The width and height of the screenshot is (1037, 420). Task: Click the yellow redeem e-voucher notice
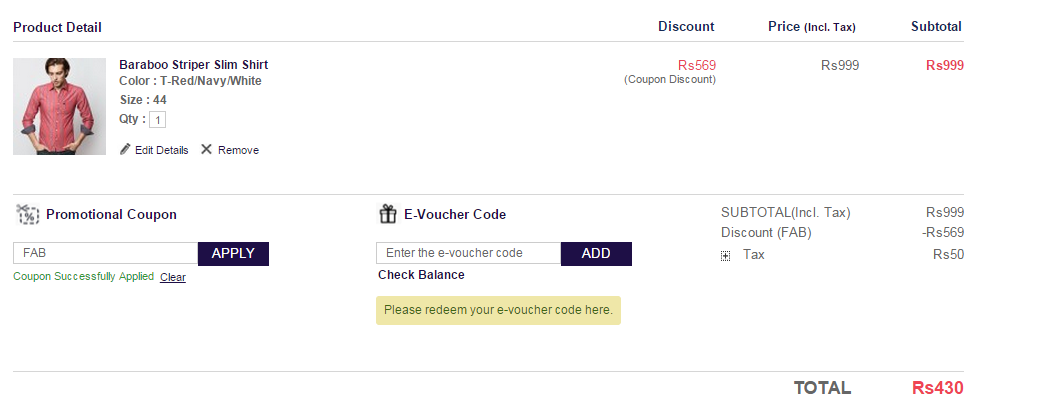(x=499, y=310)
